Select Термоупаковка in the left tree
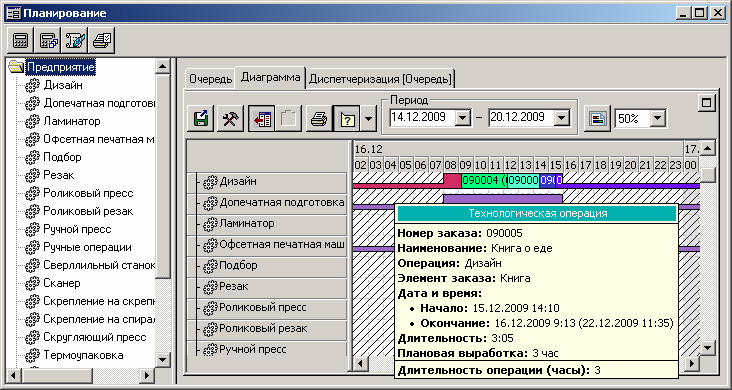 [83, 355]
